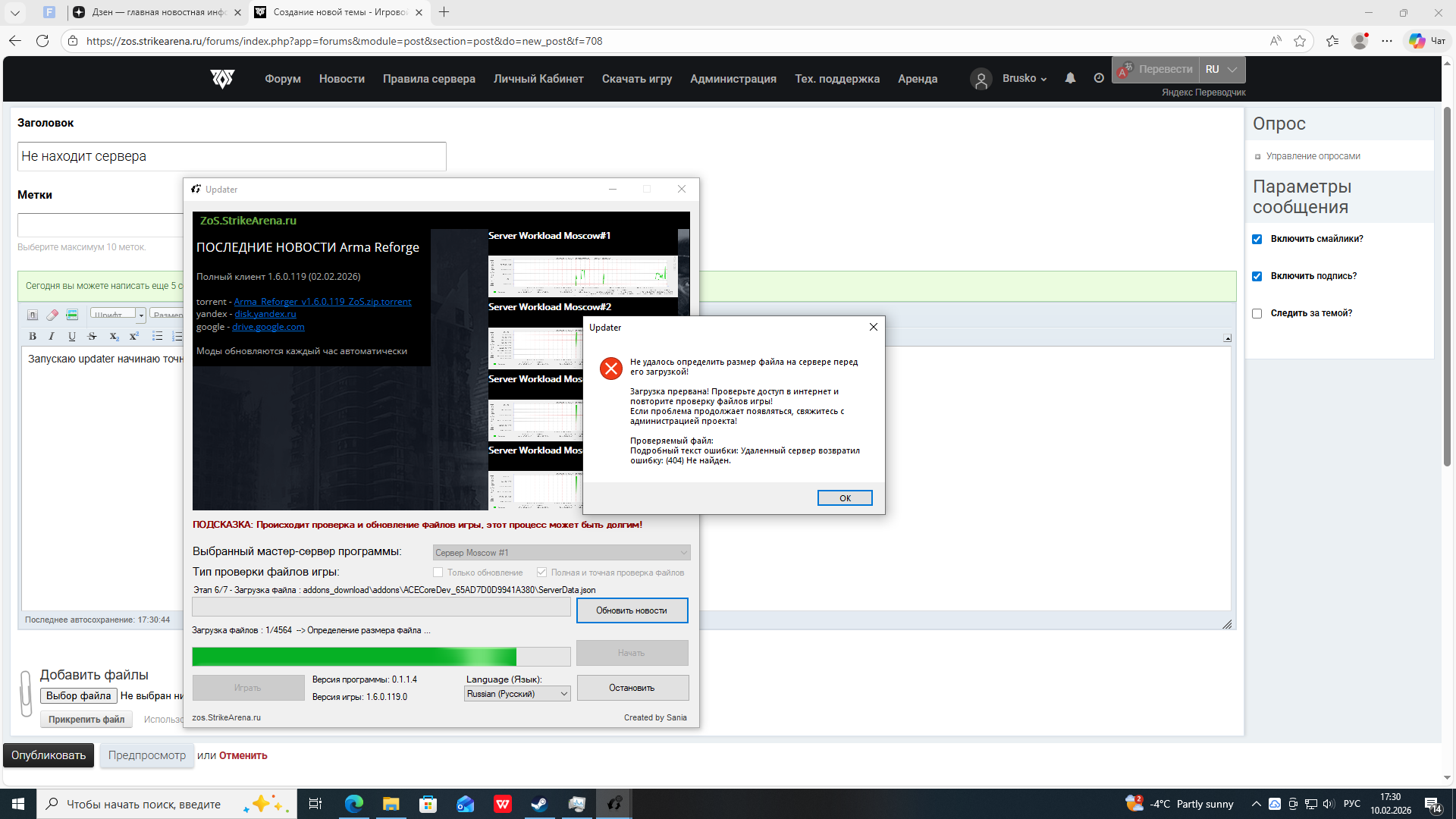This screenshot has width=1456, height=819.
Task: Enable 'Следить за темой?' checkbox
Action: coord(1257,313)
